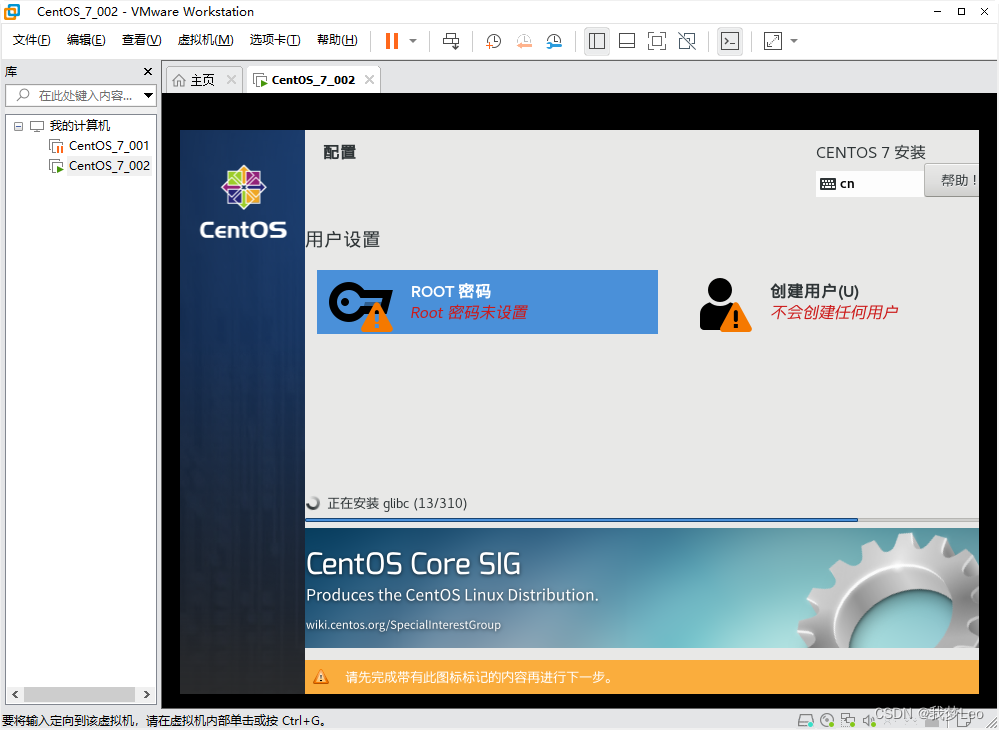This screenshot has height=730, width=999.
Task: Open the 帮助(H) menu
Action: point(337,40)
